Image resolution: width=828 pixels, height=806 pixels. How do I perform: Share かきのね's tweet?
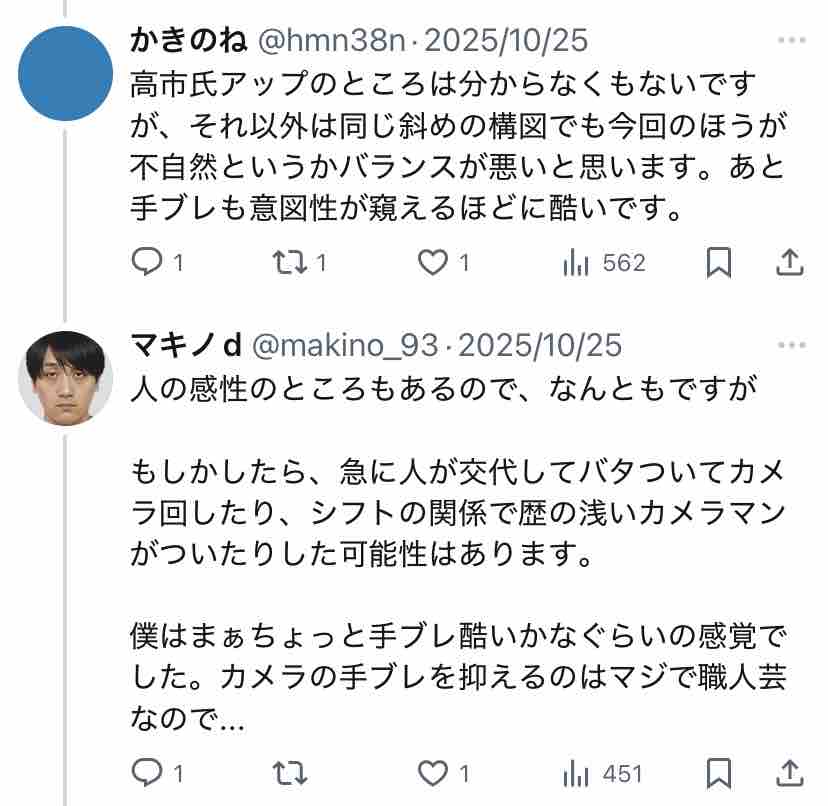tap(790, 263)
